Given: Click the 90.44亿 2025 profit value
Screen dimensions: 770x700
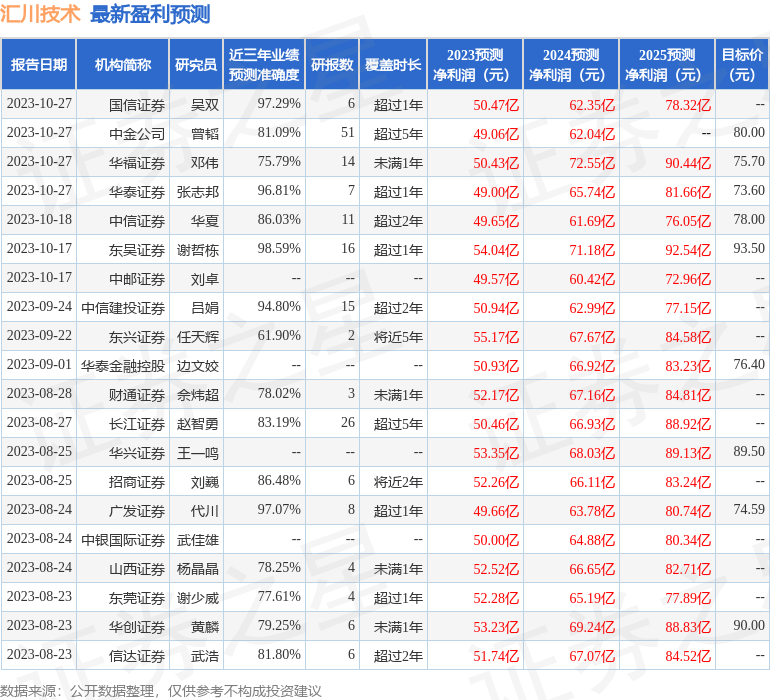Looking at the screenshot, I should coord(688,163).
